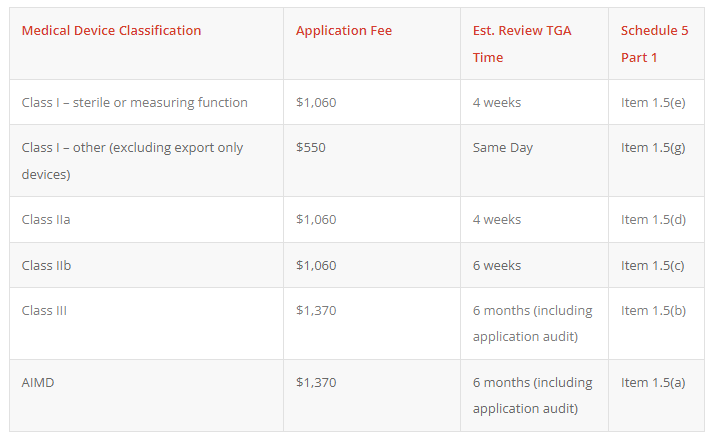Click the 6 weeks review time cell
714x442 pixels.
pyautogui.click(x=497, y=265)
